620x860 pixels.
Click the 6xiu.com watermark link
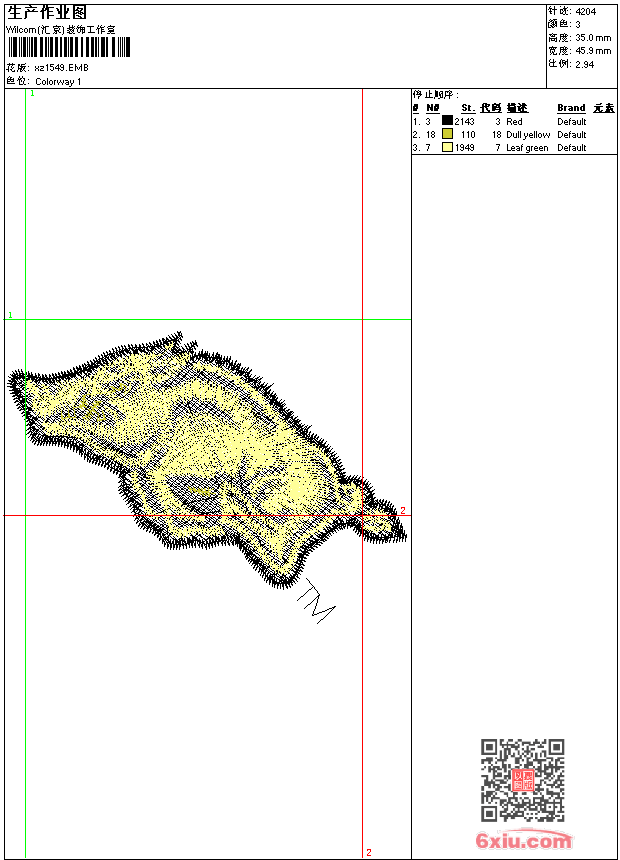(x=524, y=841)
